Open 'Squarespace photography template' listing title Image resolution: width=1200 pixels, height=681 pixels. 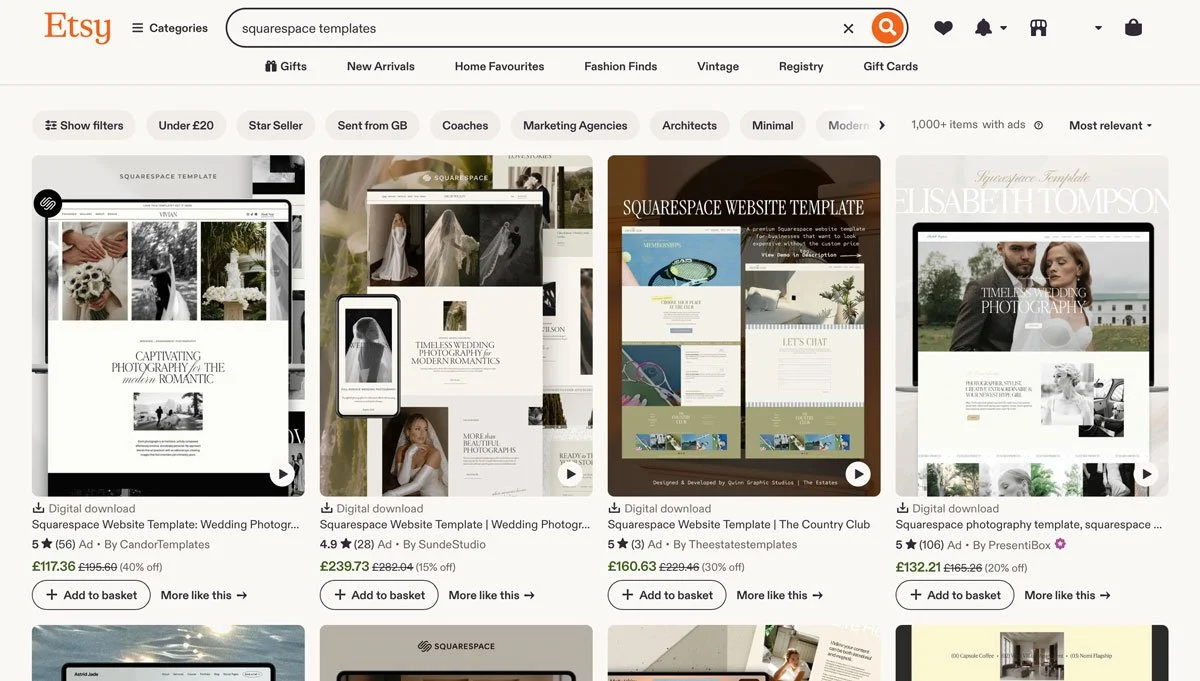point(1029,524)
